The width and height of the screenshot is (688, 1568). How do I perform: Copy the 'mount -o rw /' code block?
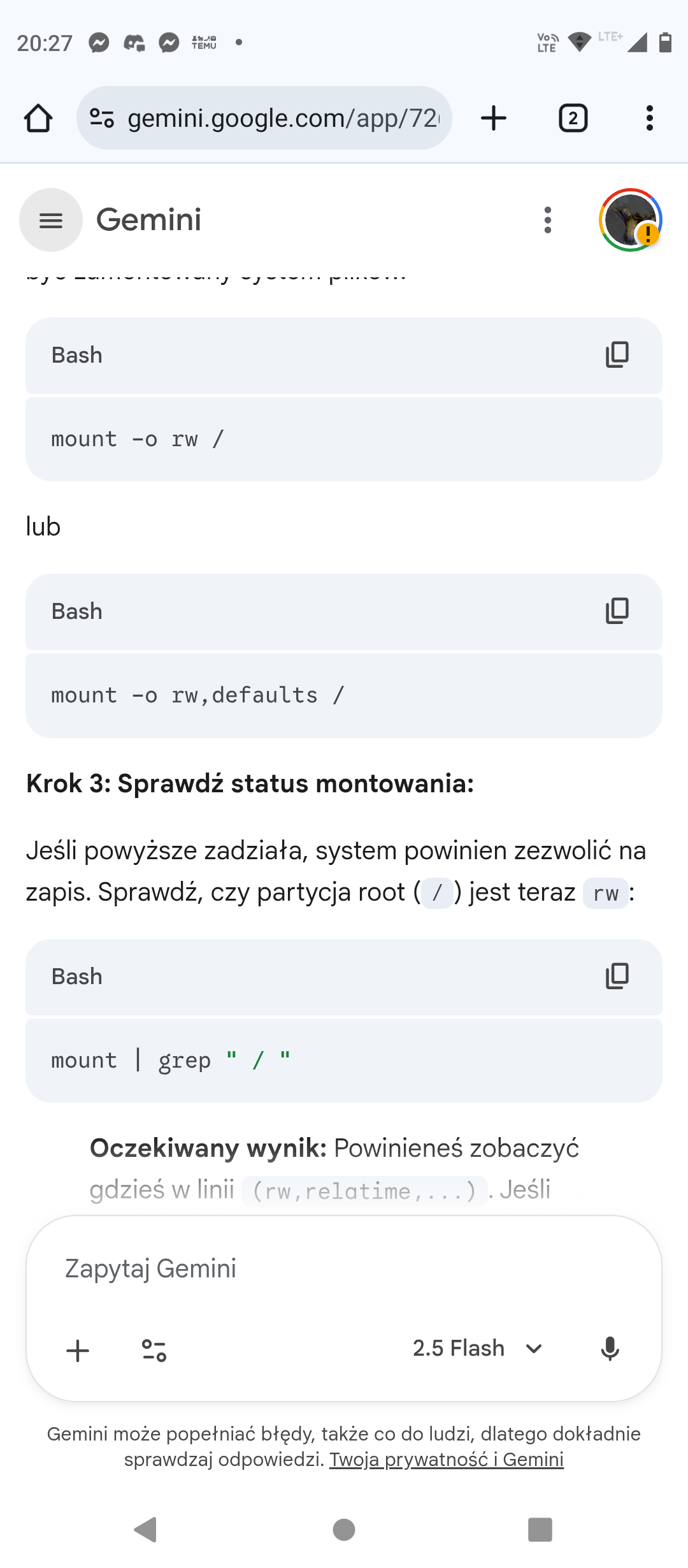click(617, 355)
